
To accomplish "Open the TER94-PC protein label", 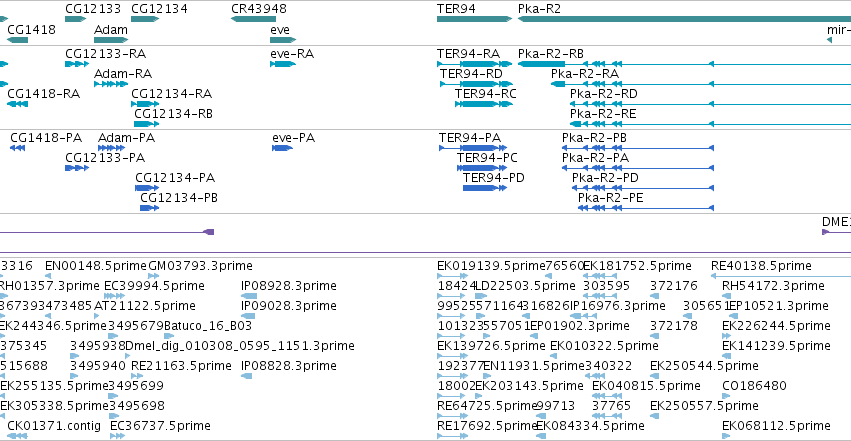I will (487, 158).
